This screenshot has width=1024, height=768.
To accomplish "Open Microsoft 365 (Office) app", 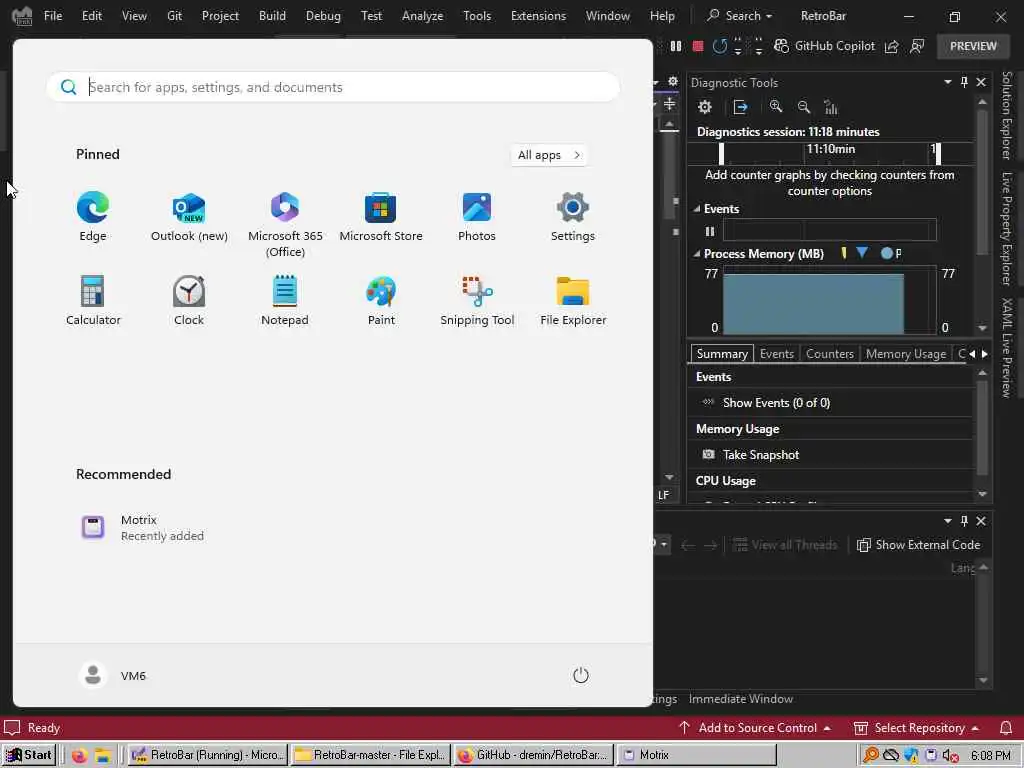I will [285, 225].
